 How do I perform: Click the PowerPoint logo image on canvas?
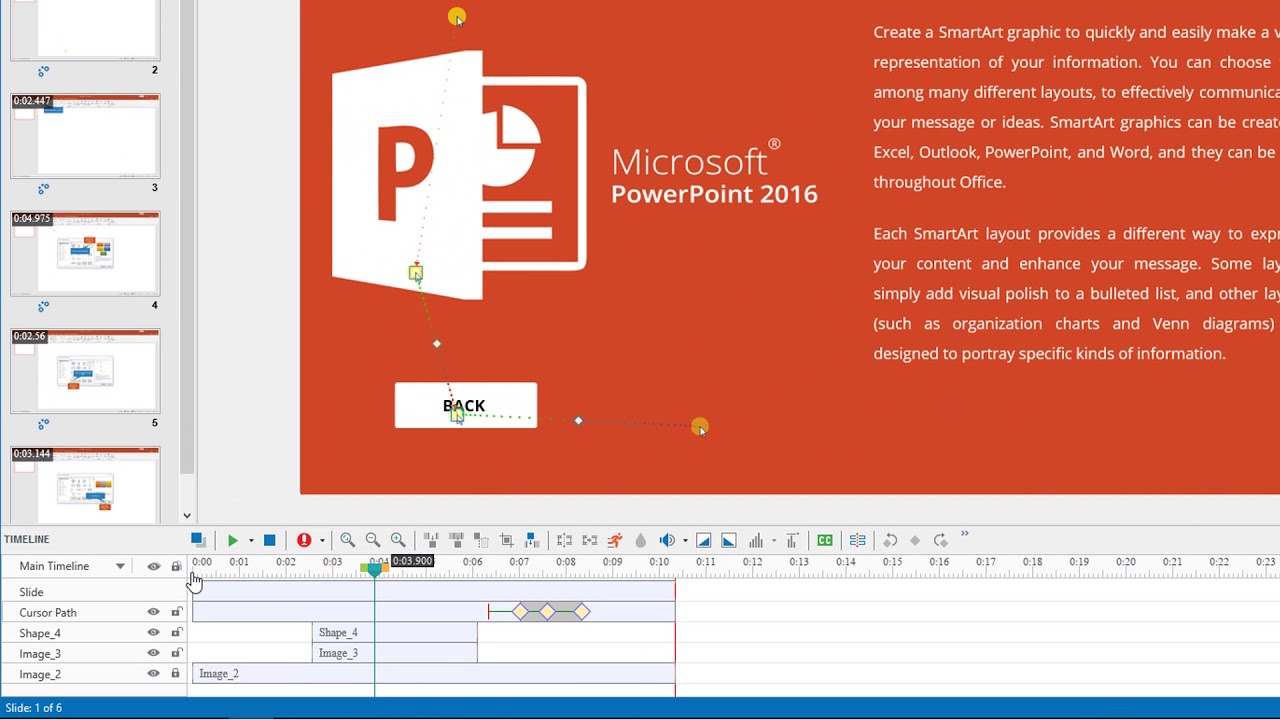tap(459, 175)
